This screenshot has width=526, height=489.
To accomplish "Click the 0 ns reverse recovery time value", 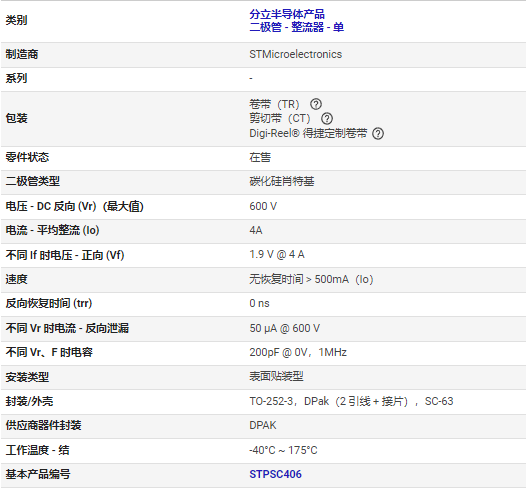I will point(259,303).
